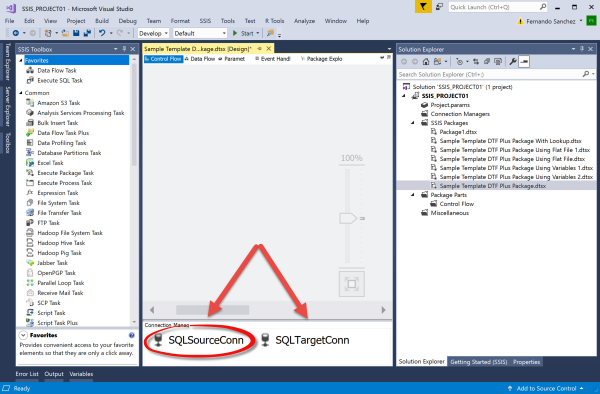This screenshot has width=600, height=394.
Task: Click the Home icon in Solution Explorer
Action: click(x=426, y=62)
